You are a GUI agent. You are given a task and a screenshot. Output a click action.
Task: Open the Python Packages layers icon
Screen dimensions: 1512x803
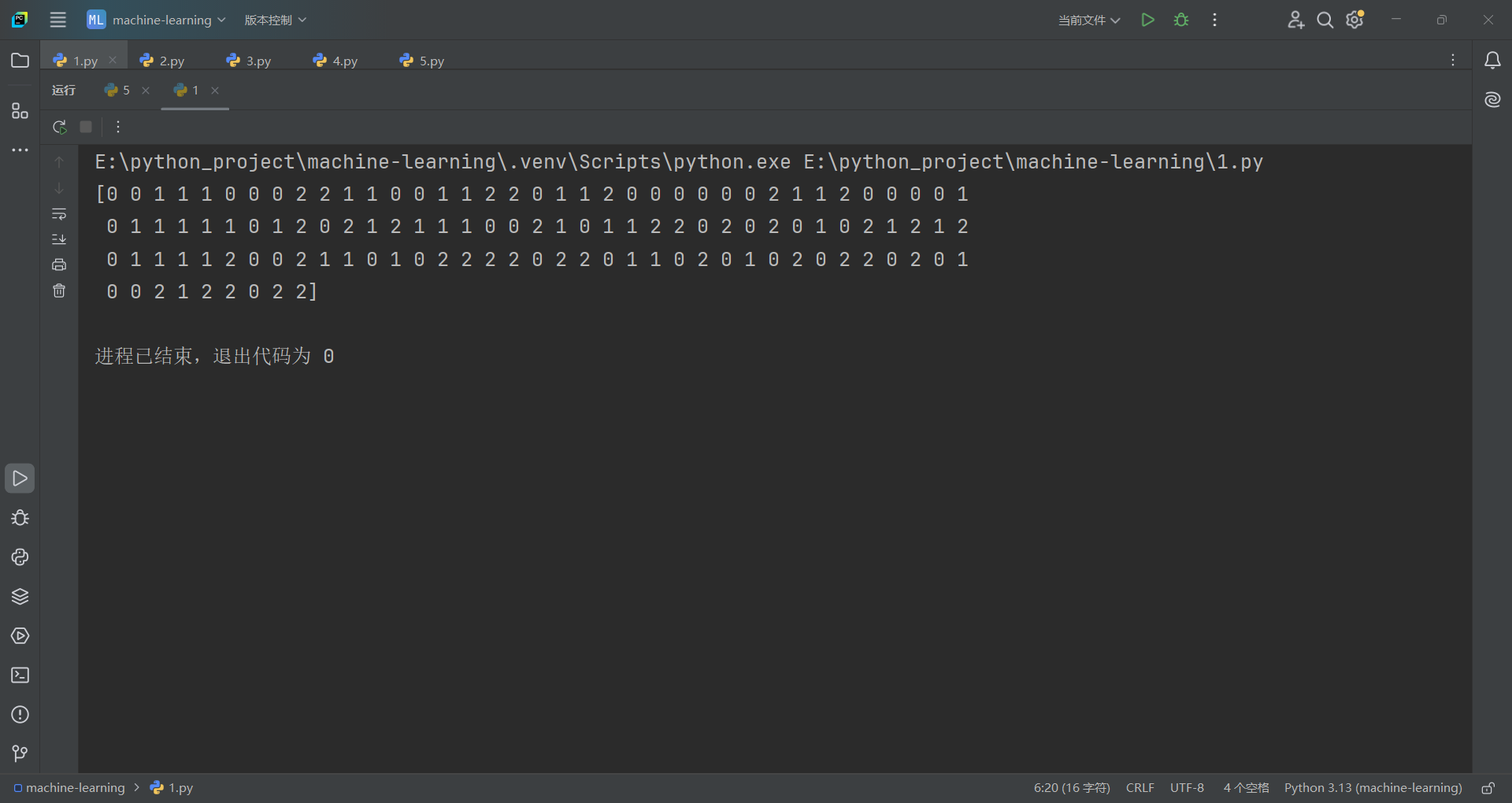20,597
